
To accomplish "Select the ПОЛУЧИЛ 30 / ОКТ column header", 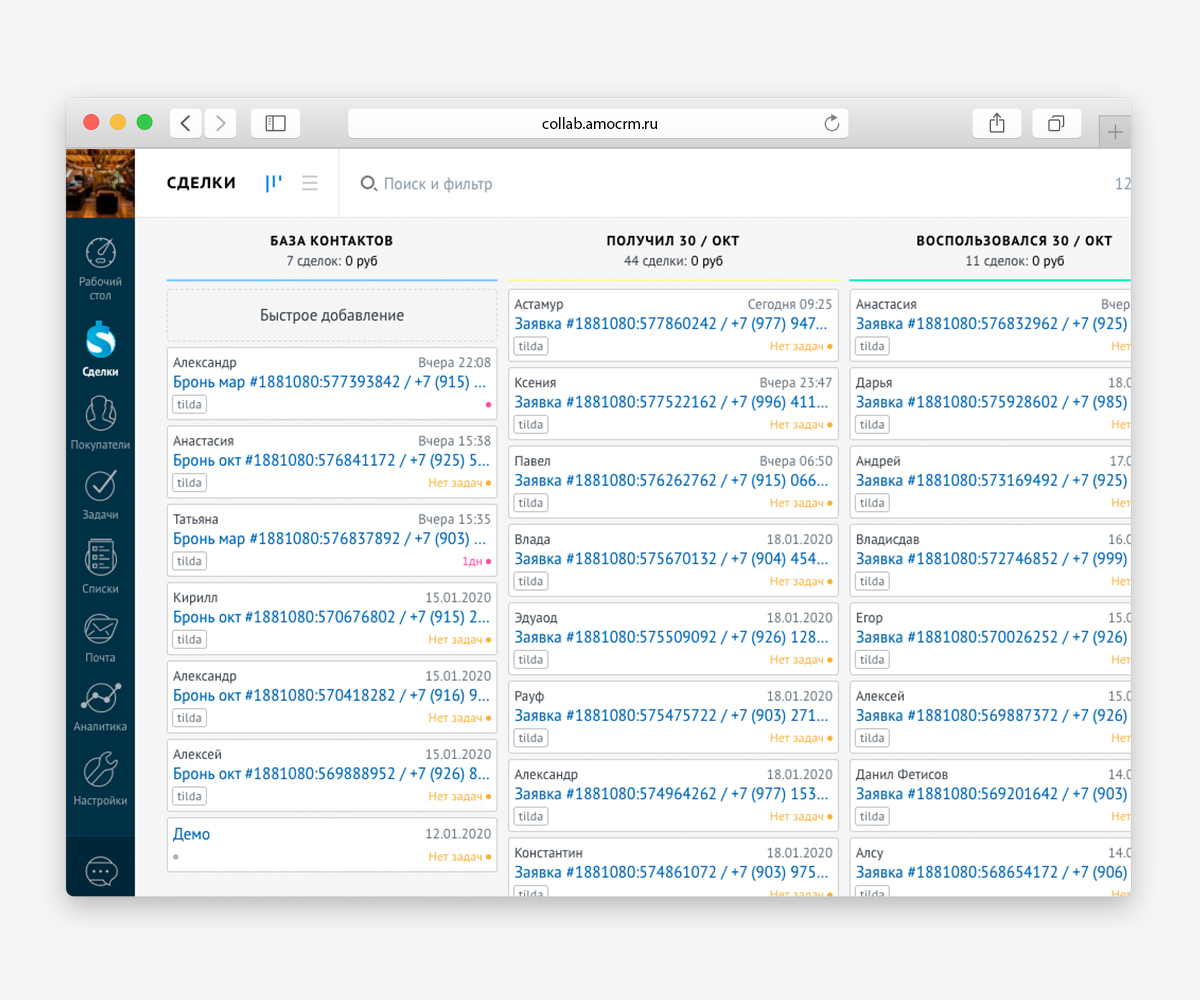I will (x=673, y=241).
